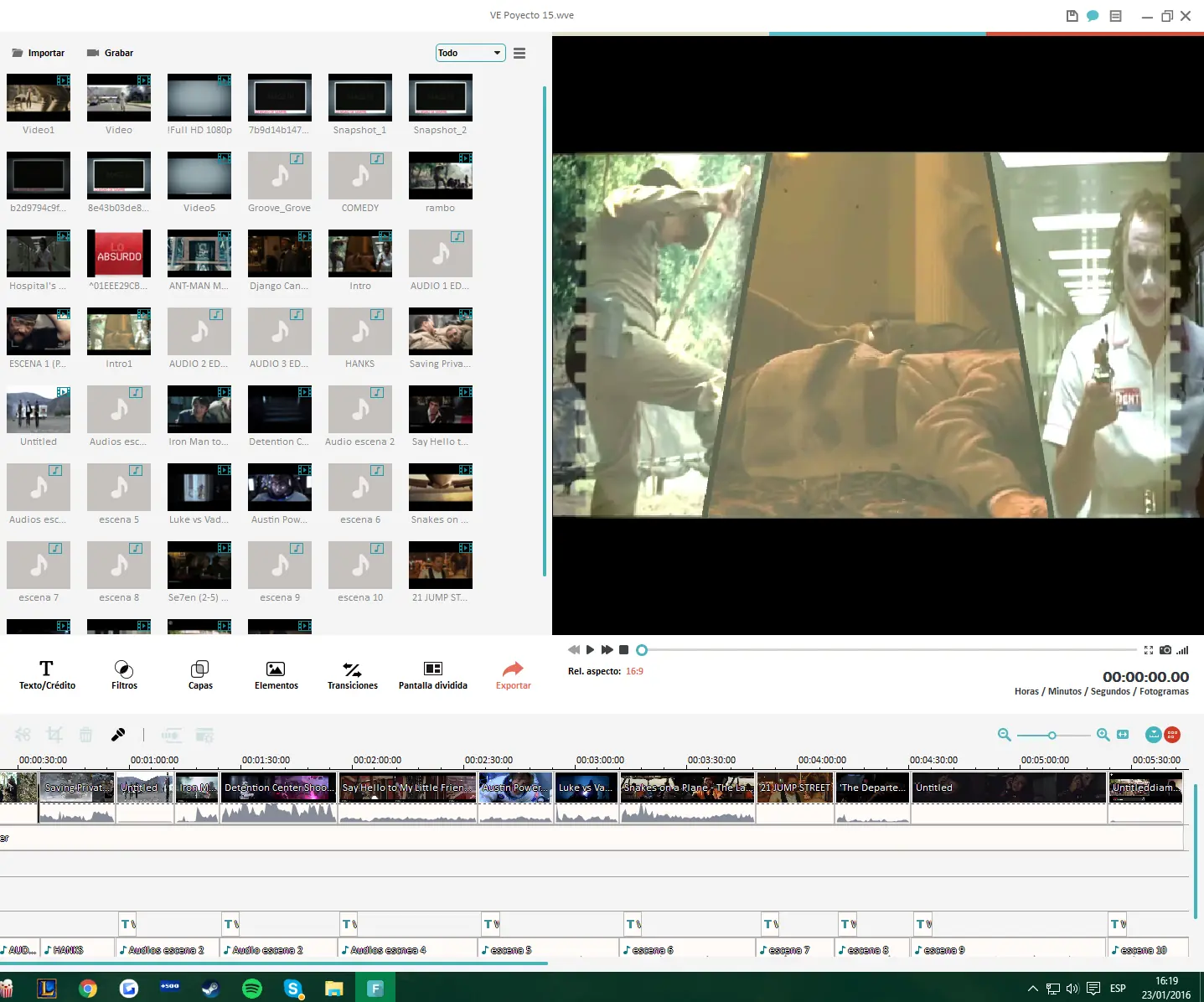Open the Pantalla dividida tab
Viewport: 1204px width, 1002px height.
[433, 675]
